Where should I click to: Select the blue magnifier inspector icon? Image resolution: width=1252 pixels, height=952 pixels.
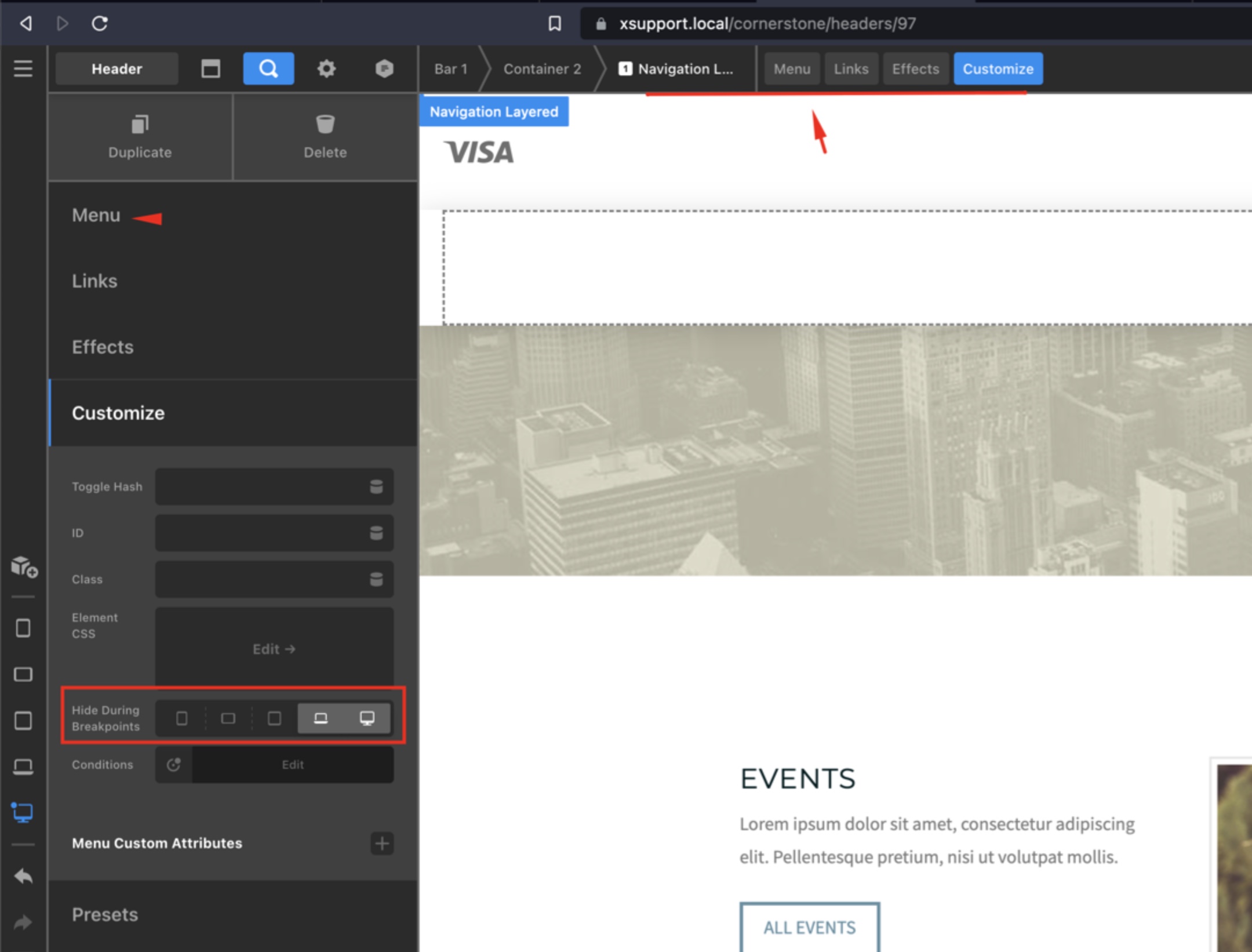coord(268,68)
